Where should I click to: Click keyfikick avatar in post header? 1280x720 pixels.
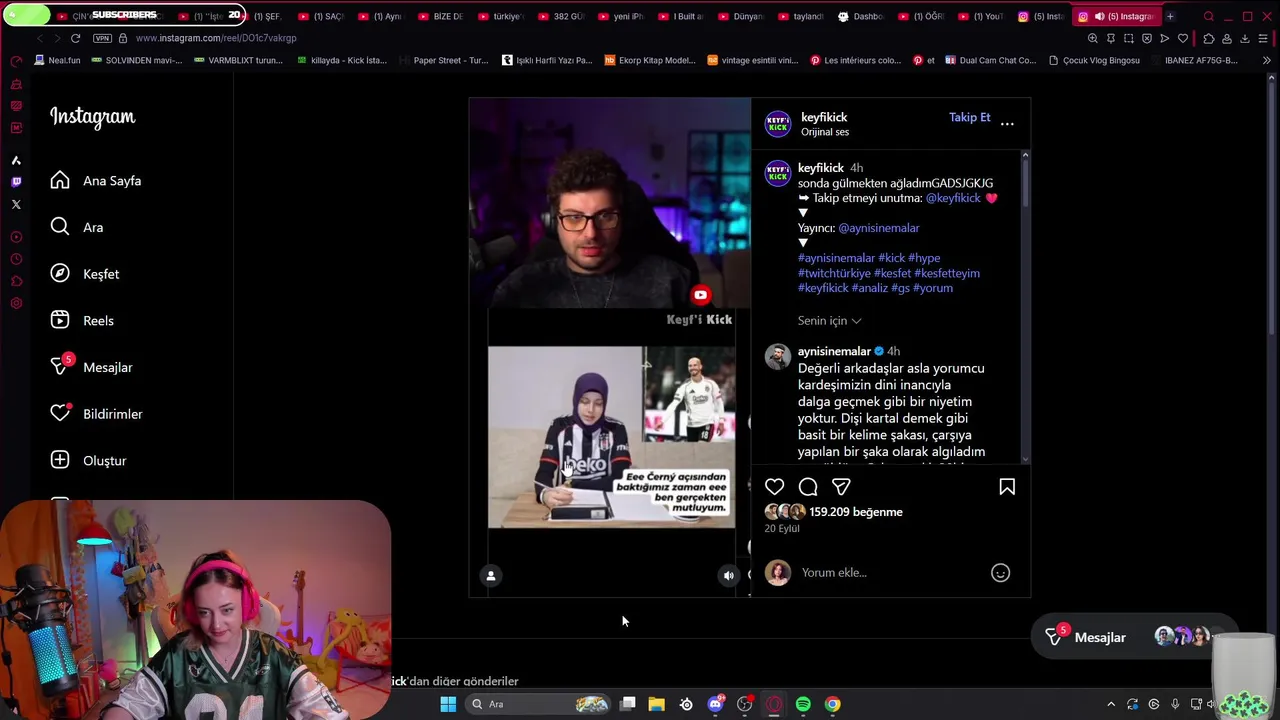point(778,124)
